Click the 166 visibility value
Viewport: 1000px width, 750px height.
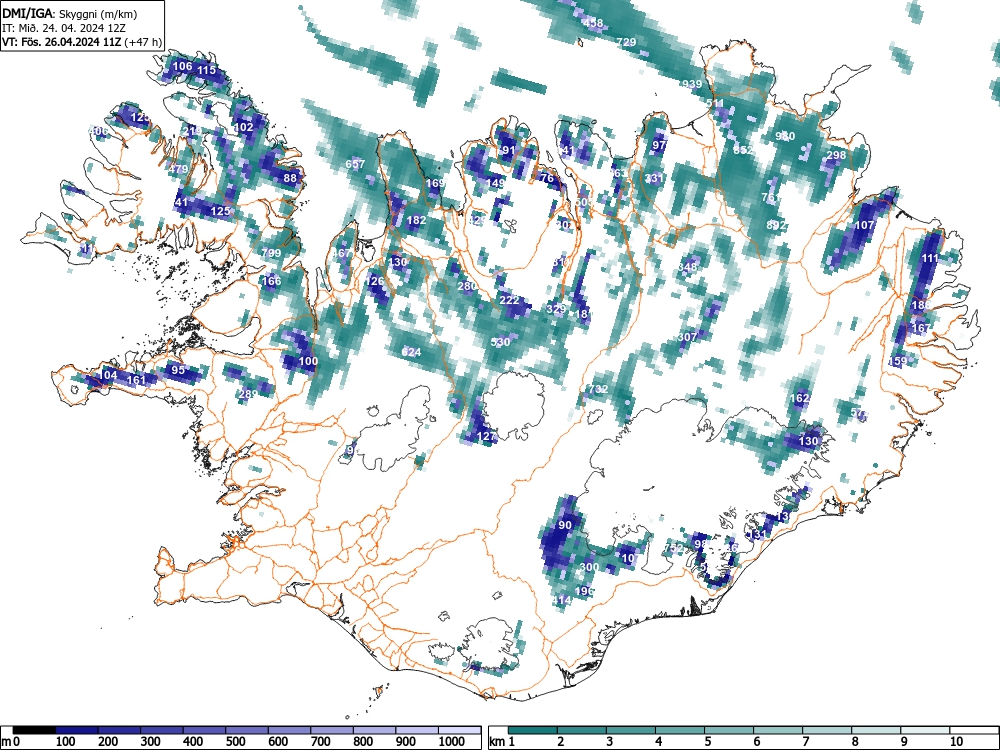click(272, 281)
